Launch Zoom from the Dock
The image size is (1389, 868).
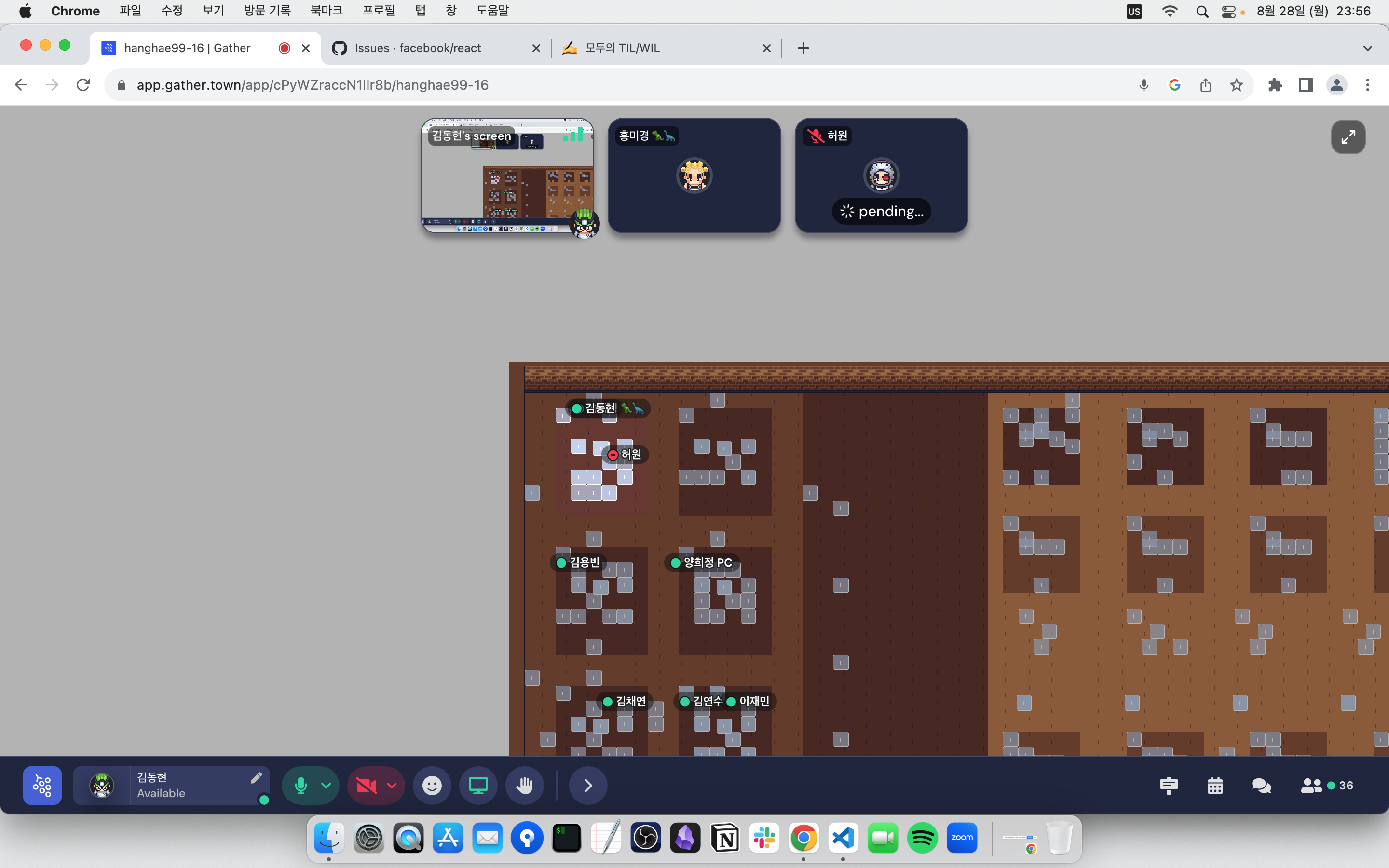(x=961, y=838)
